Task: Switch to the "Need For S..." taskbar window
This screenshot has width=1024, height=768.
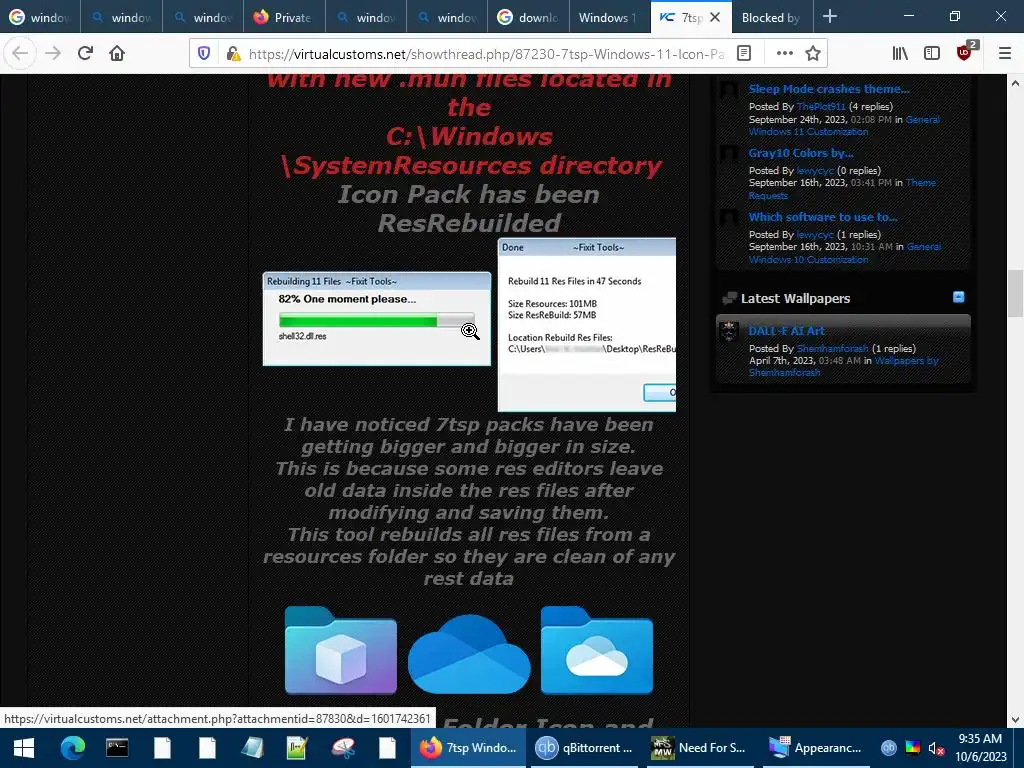Action: click(699, 748)
